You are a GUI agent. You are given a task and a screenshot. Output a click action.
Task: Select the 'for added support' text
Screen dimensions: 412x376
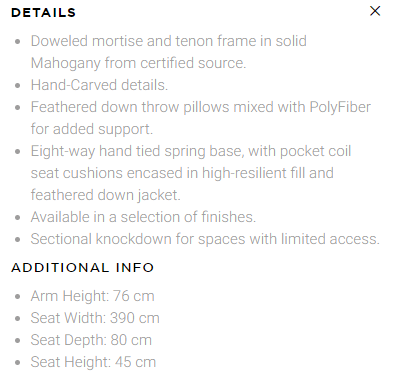point(92,129)
